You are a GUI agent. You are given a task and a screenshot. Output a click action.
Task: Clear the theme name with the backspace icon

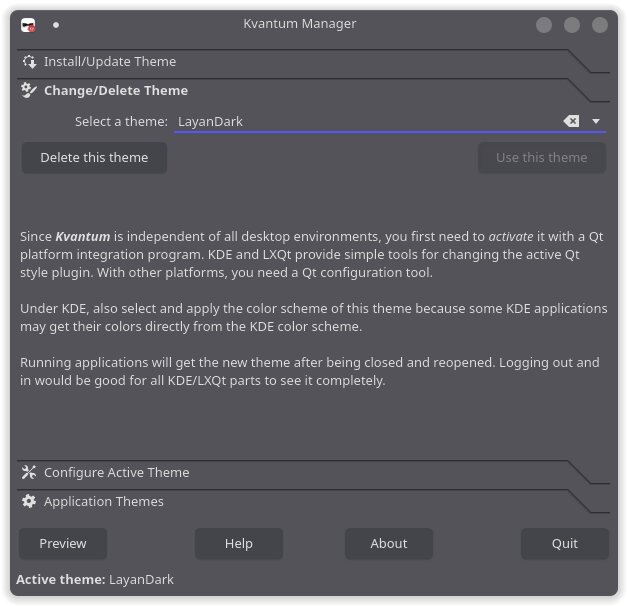pyautogui.click(x=571, y=121)
